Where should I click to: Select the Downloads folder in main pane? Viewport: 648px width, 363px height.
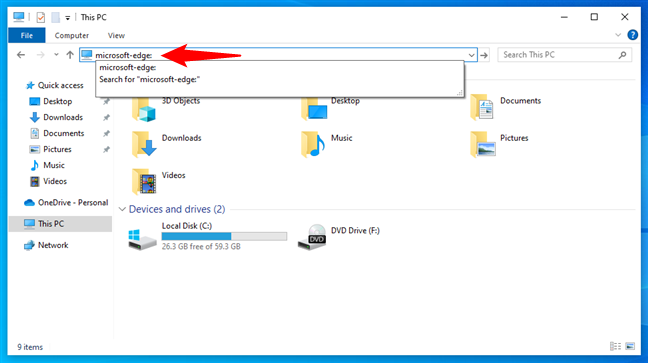(167, 145)
